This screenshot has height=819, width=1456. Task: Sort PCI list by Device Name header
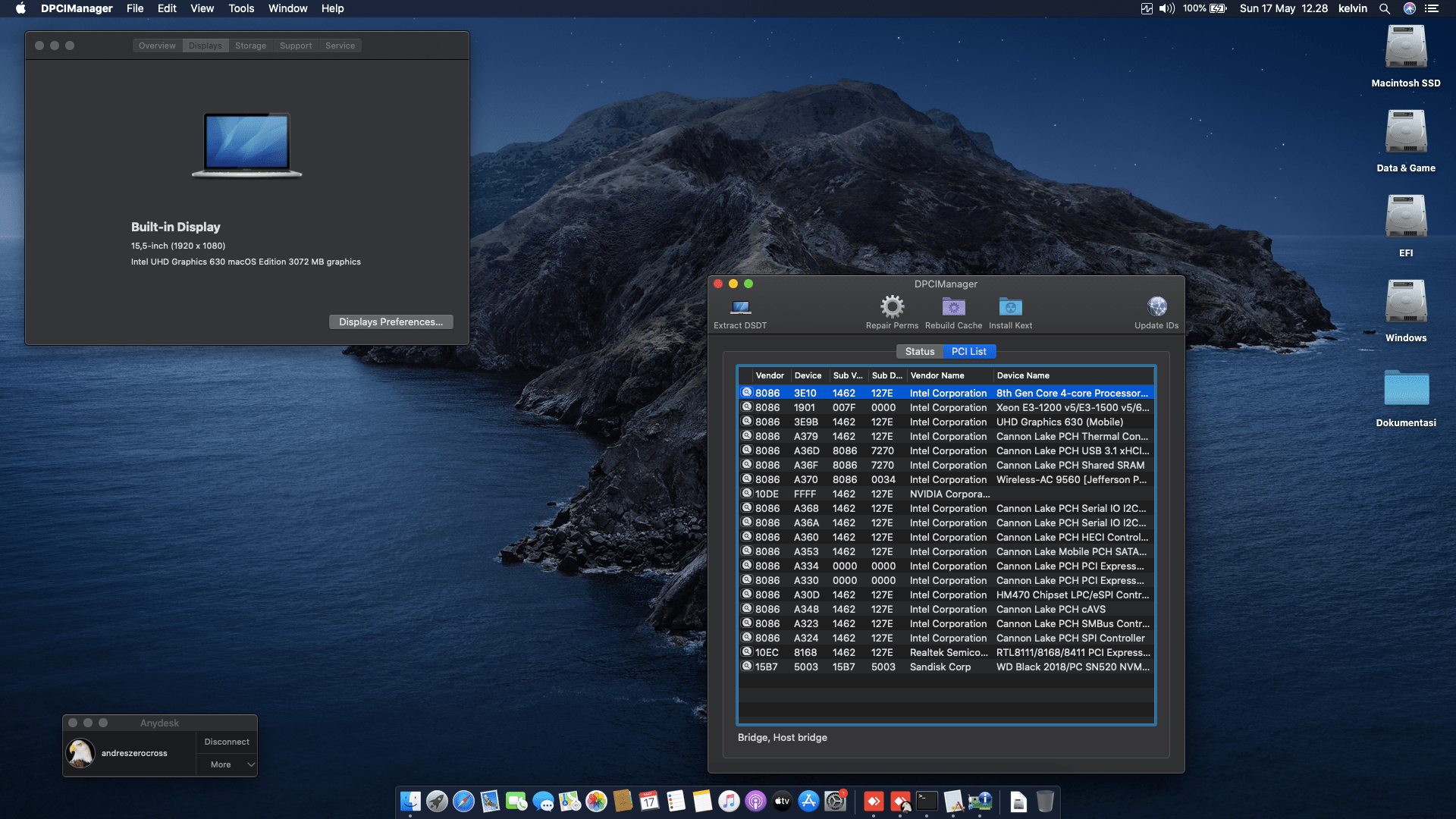[x=1074, y=375]
